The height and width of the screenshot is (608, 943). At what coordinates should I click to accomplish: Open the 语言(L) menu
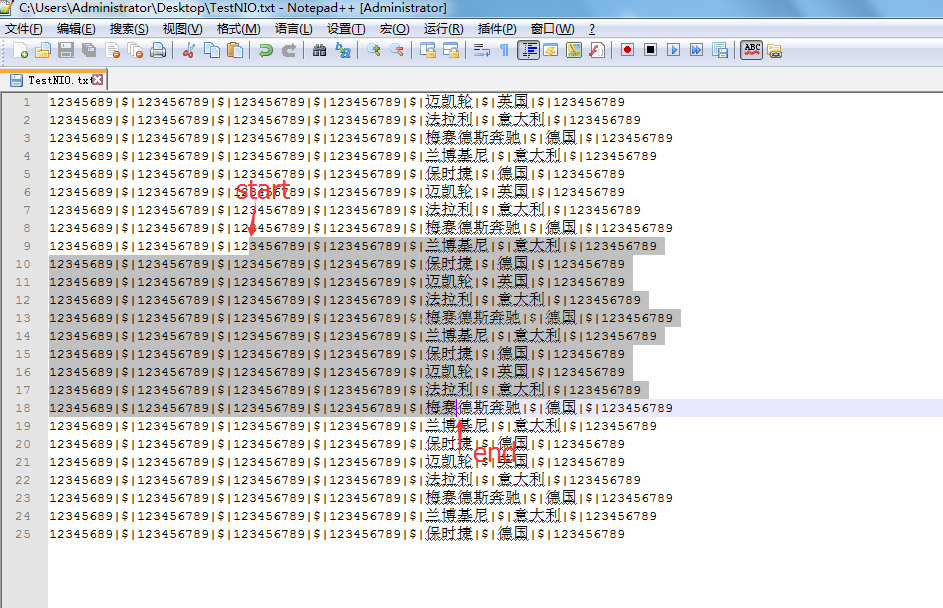pos(293,29)
